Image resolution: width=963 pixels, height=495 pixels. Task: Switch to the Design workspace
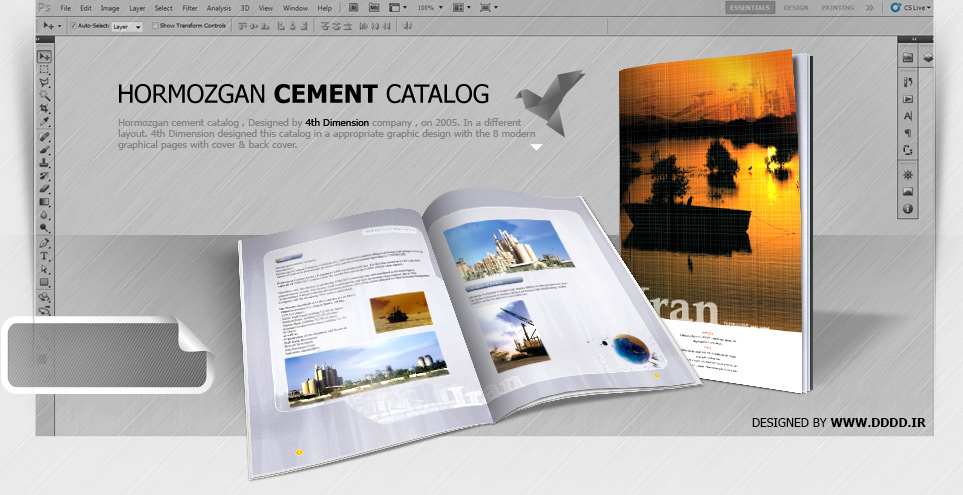point(796,8)
